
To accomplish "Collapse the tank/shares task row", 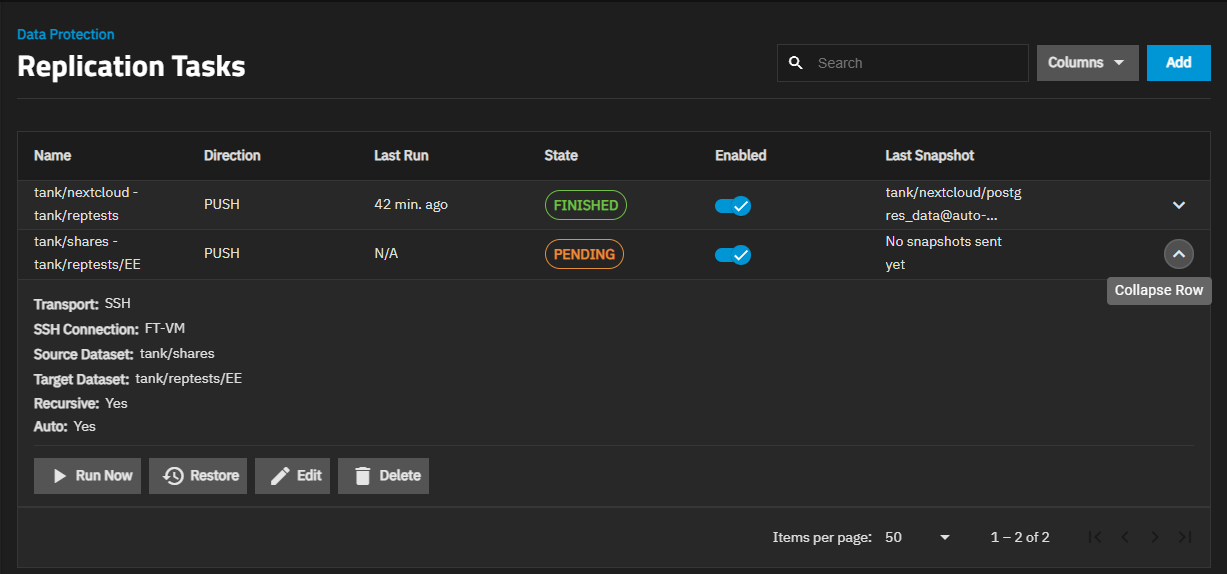I will coord(1179,254).
